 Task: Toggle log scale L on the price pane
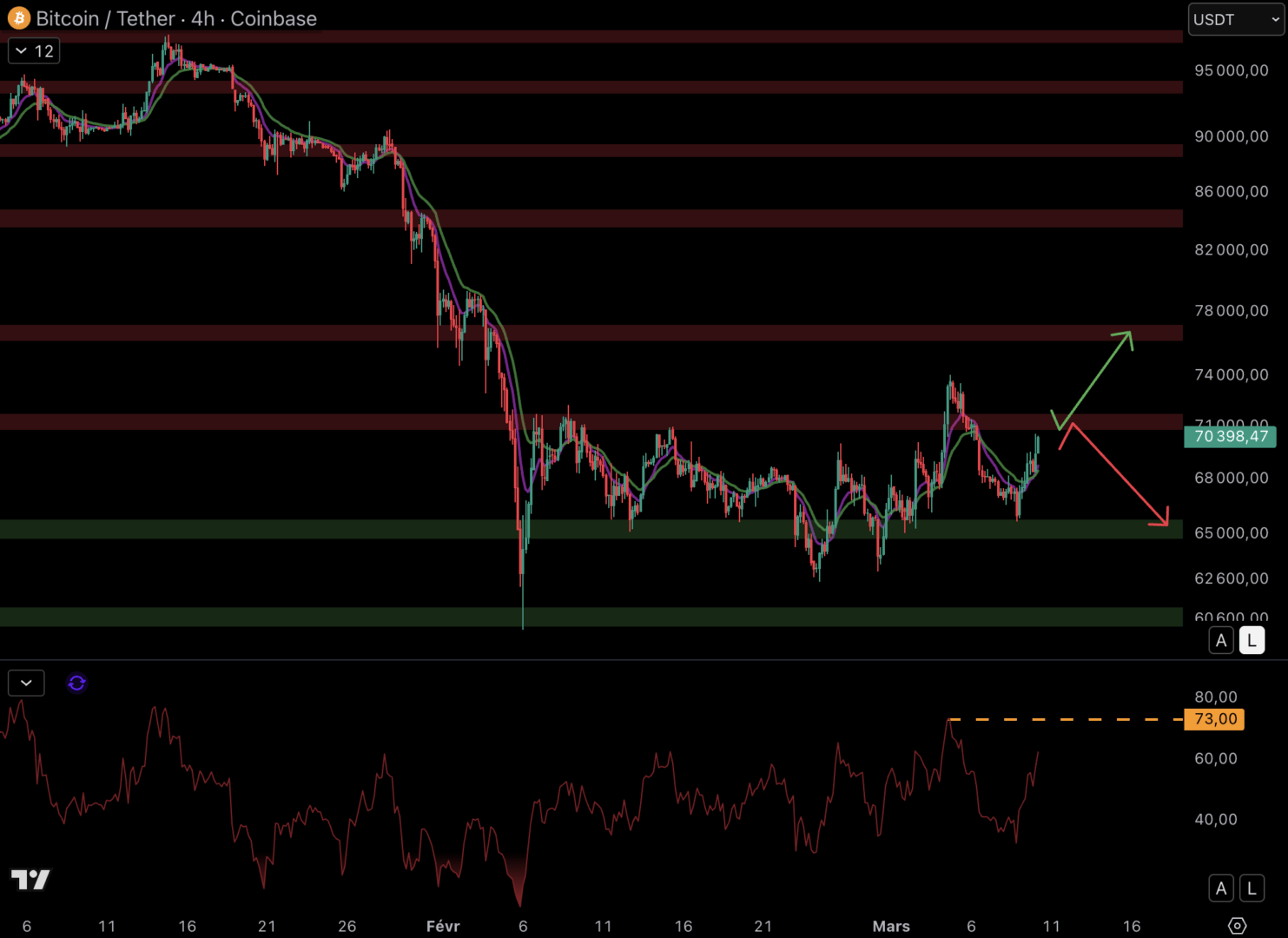1252,641
